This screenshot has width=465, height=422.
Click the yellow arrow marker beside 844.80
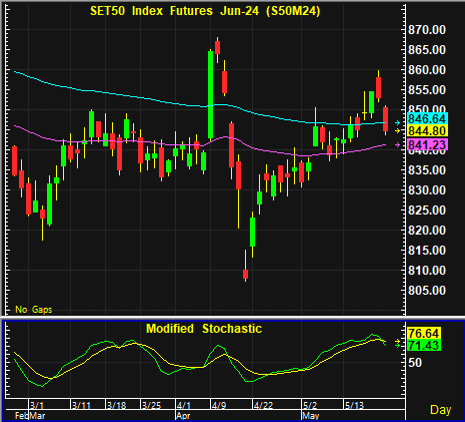click(397, 131)
